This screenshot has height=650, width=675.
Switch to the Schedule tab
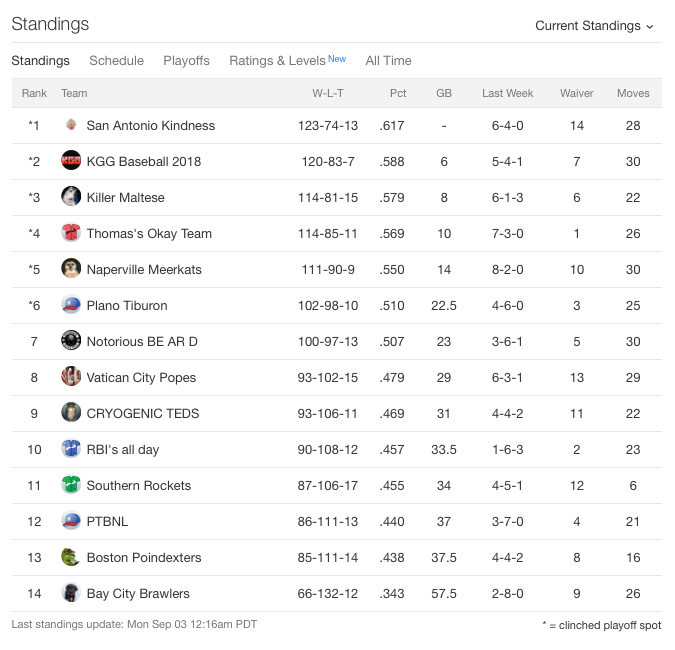[116, 61]
